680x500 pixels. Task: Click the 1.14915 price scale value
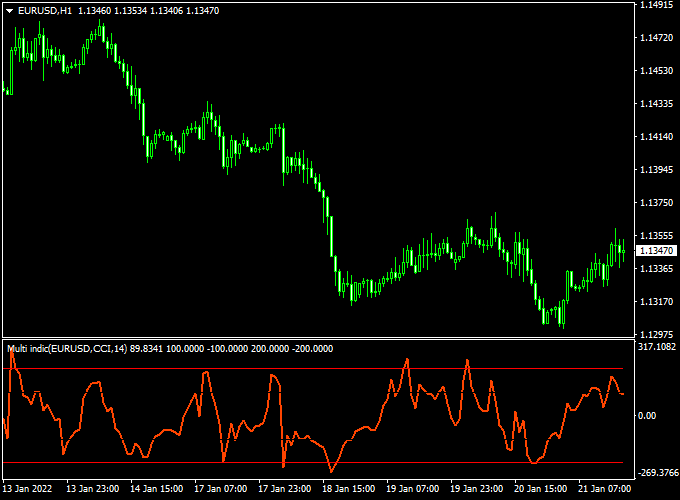point(657,5)
